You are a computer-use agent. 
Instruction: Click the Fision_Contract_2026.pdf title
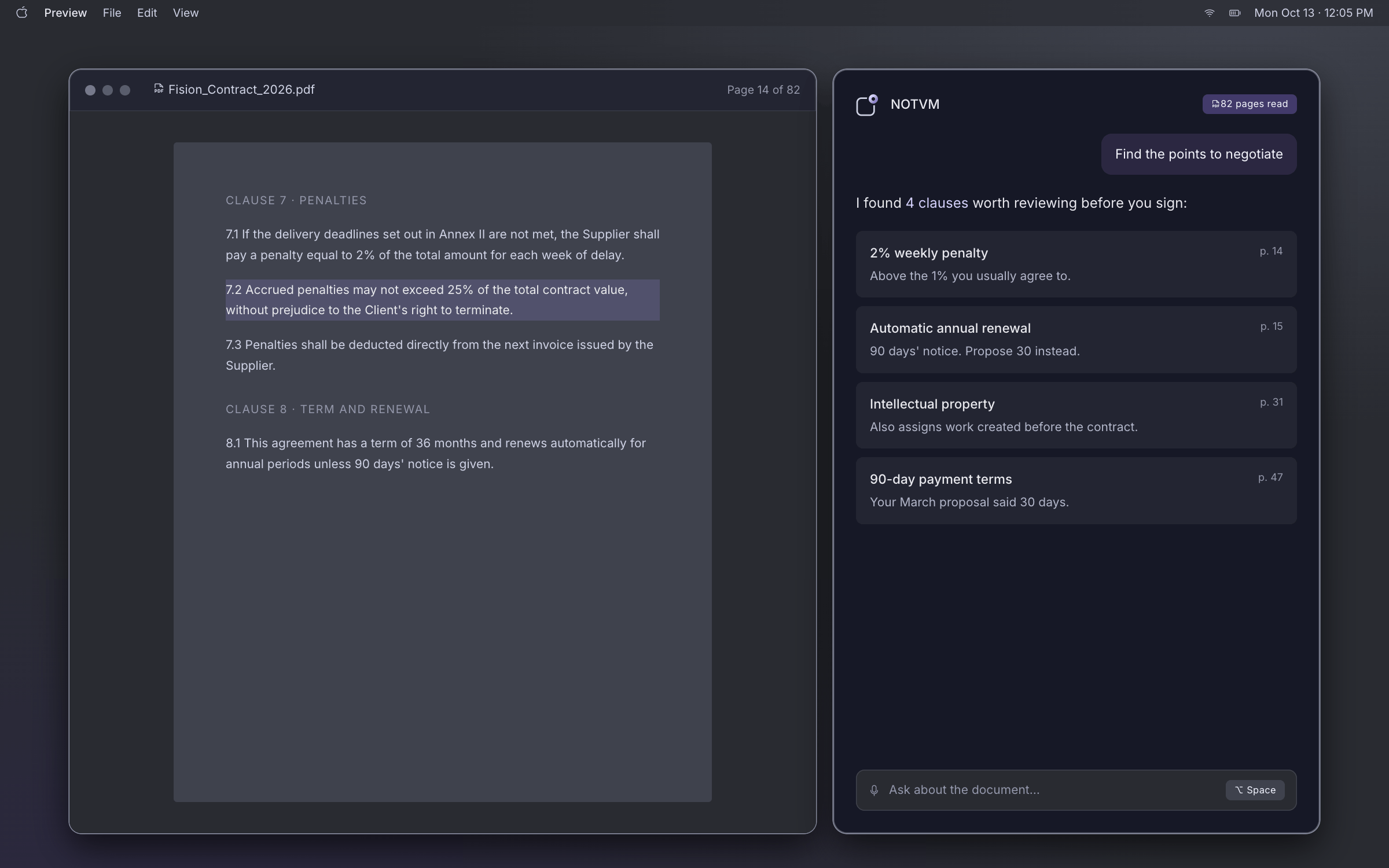(241, 90)
